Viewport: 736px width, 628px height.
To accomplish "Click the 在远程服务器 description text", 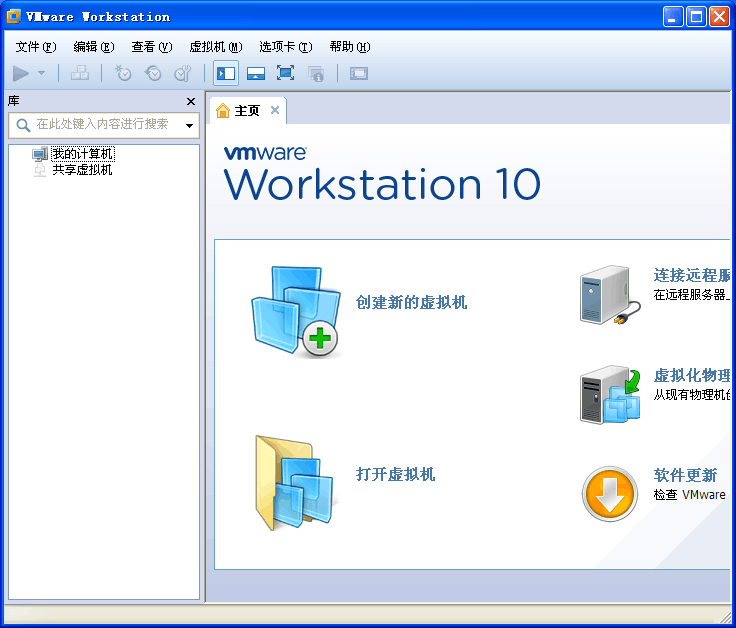I will 692,295.
